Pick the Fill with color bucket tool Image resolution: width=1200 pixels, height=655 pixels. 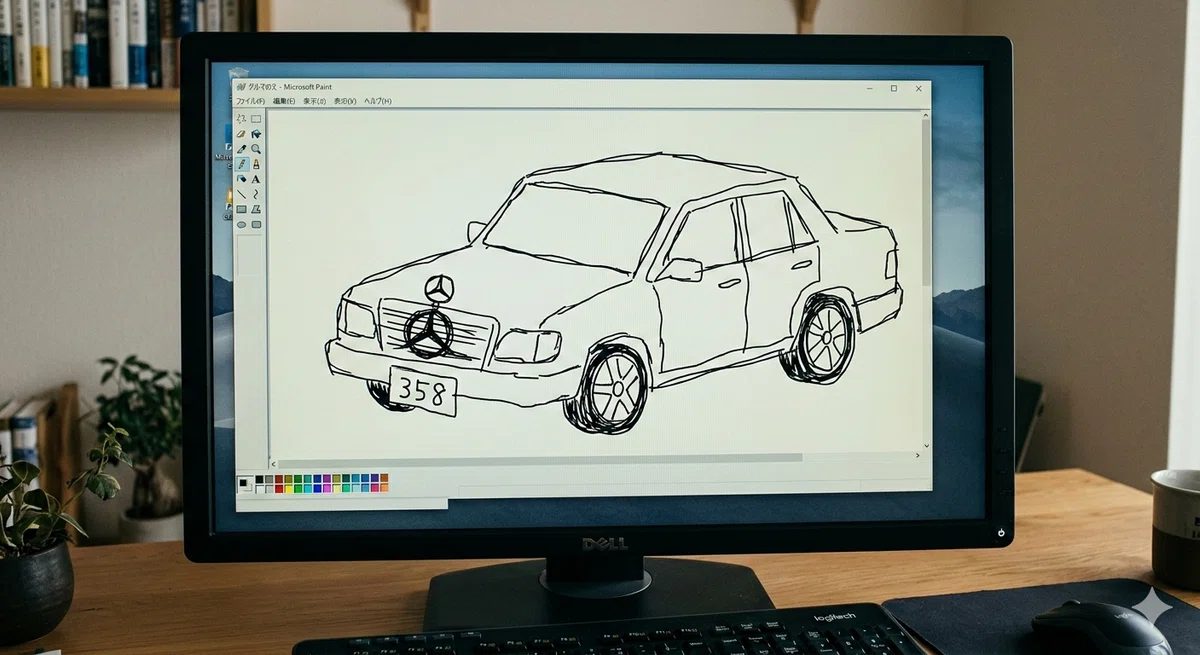point(256,134)
